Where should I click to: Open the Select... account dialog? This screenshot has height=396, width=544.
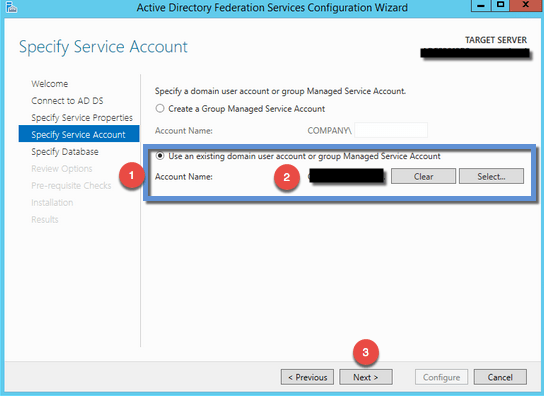[491, 176]
